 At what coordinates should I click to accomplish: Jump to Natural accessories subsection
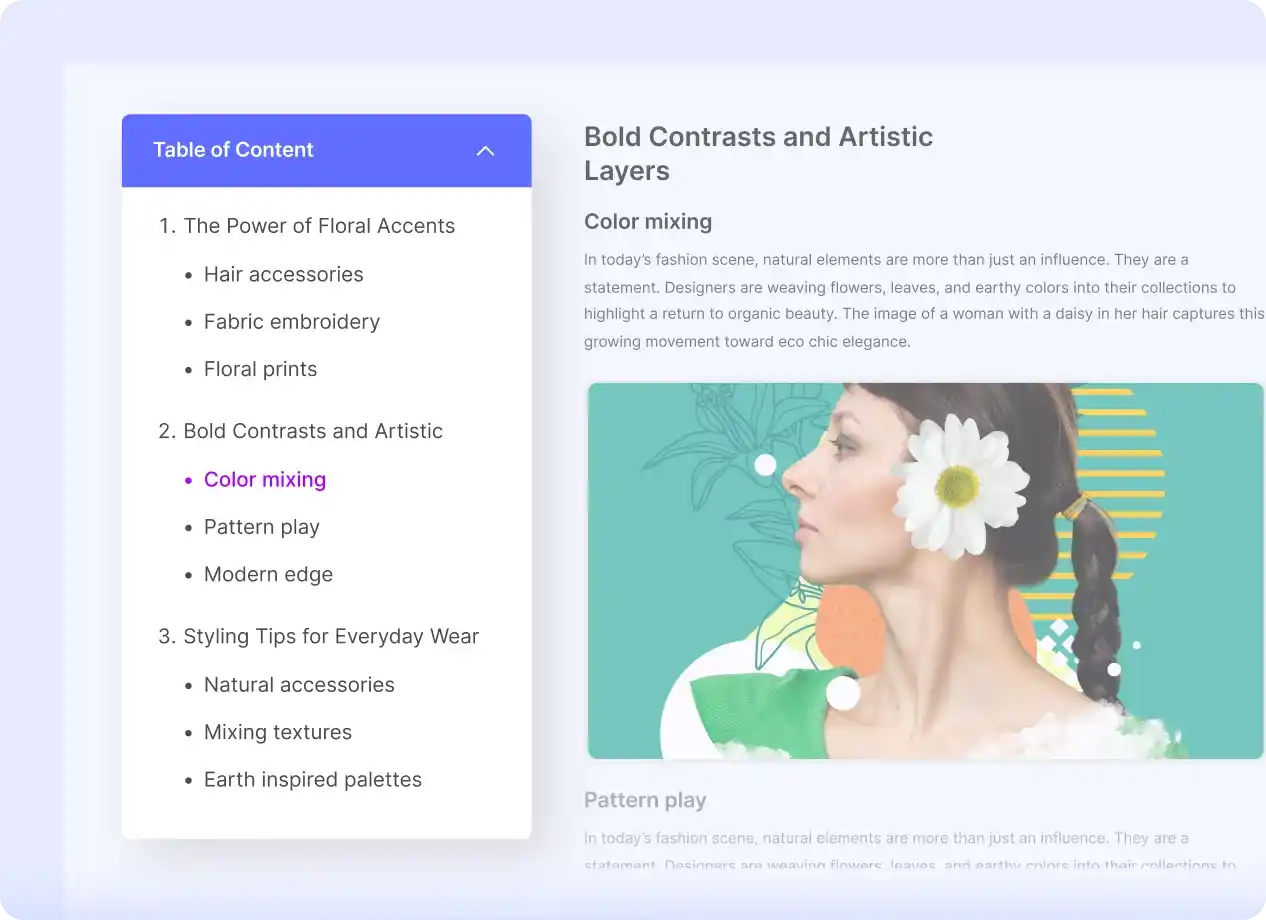coord(299,685)
